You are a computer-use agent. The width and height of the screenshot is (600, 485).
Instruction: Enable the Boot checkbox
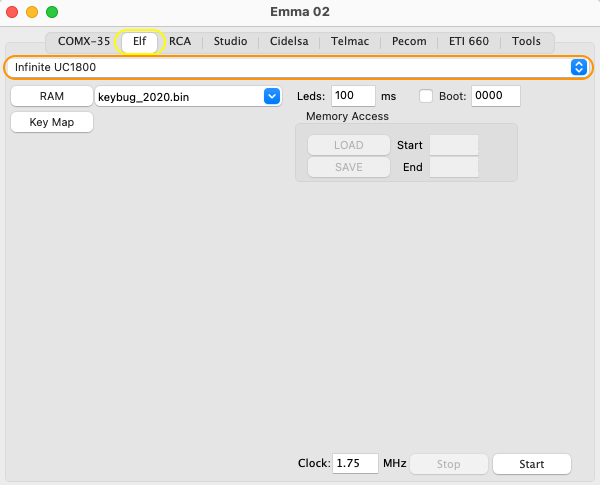click(426, 96)
